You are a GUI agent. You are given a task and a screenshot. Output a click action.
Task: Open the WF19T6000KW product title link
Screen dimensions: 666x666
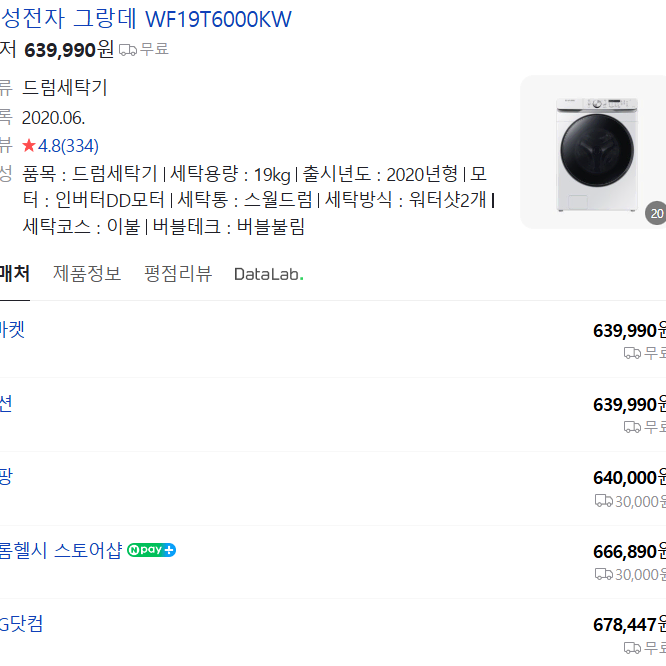[146, 19]
